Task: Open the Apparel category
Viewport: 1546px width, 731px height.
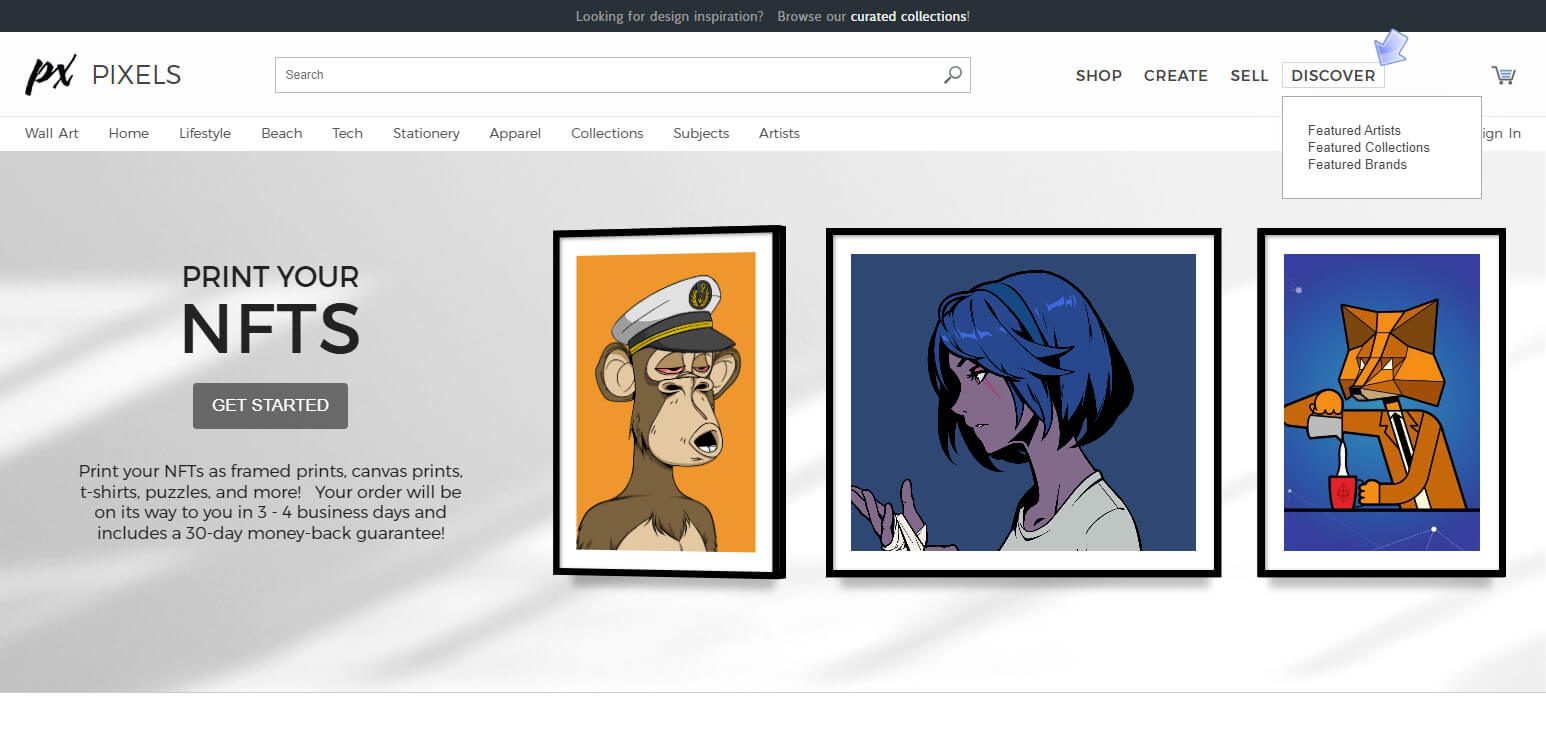Action: 515,133
